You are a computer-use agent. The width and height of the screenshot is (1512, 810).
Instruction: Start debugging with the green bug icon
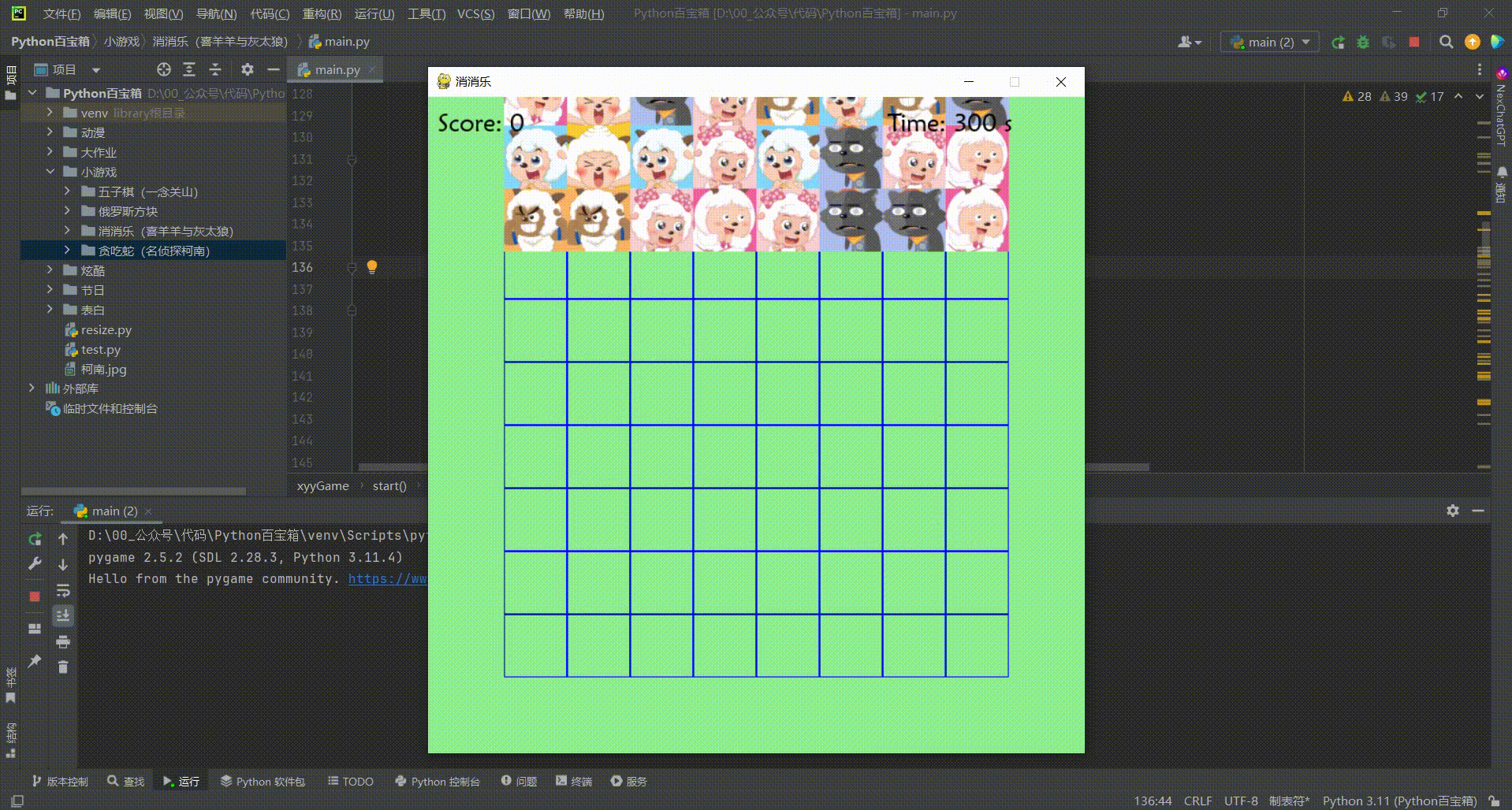point(1363,43)
